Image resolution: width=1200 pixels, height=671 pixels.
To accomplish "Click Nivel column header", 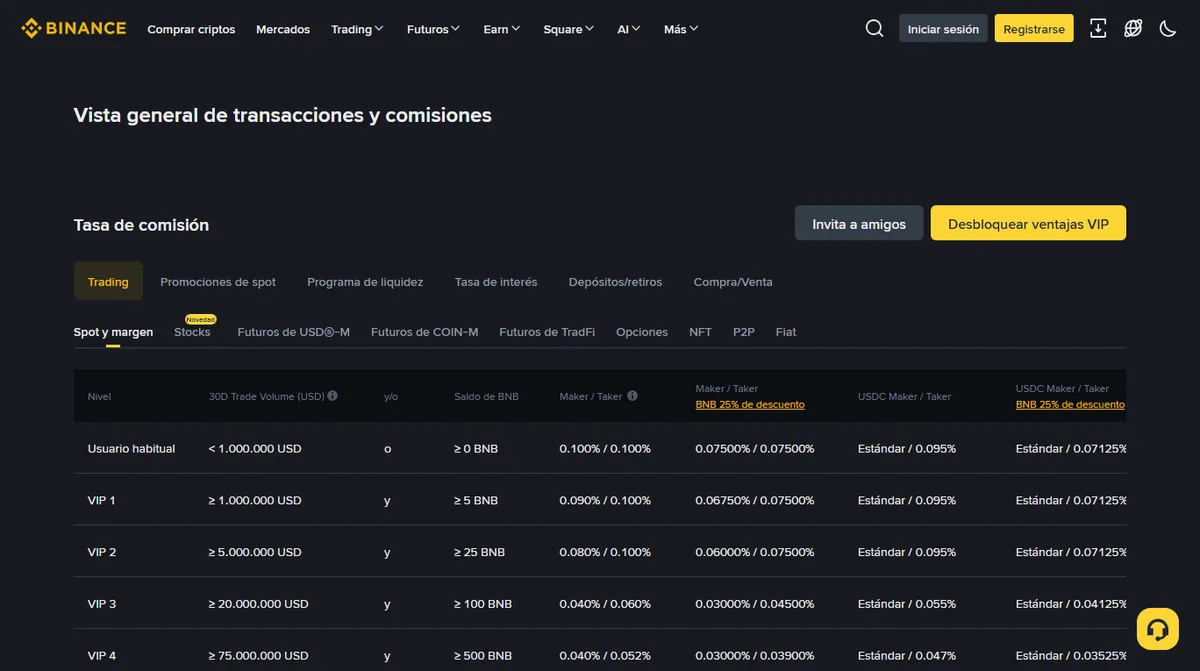I will click(99, 397).
